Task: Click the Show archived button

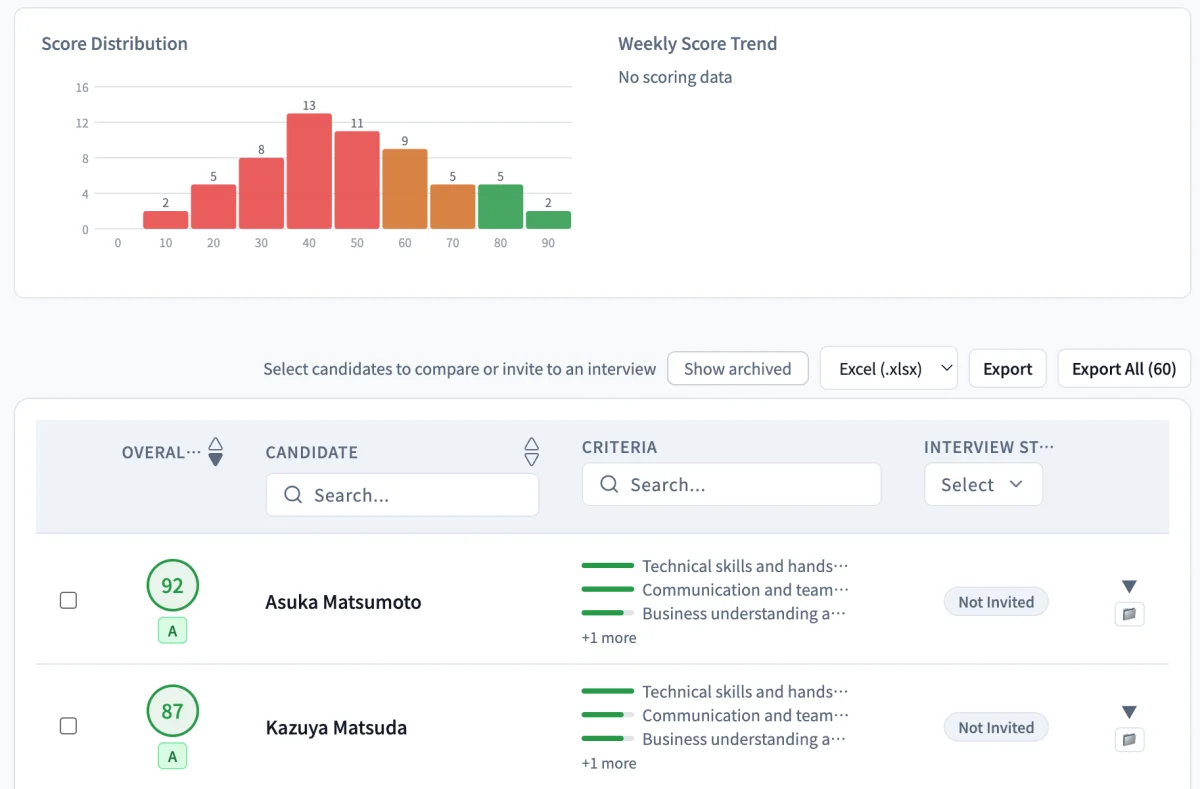Action: (x=738, y=368)
